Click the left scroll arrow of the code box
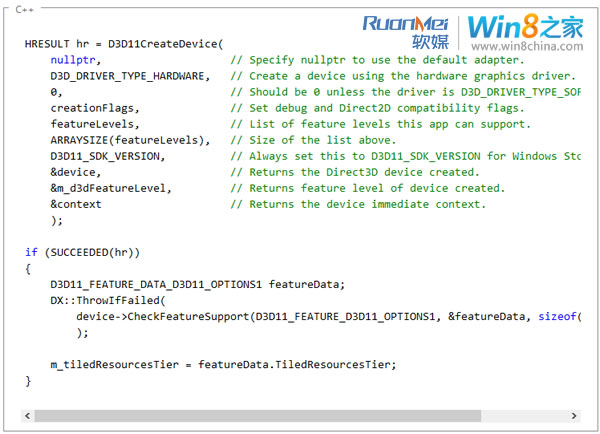This screenshot has width=600, height=434. click(28, 416)
